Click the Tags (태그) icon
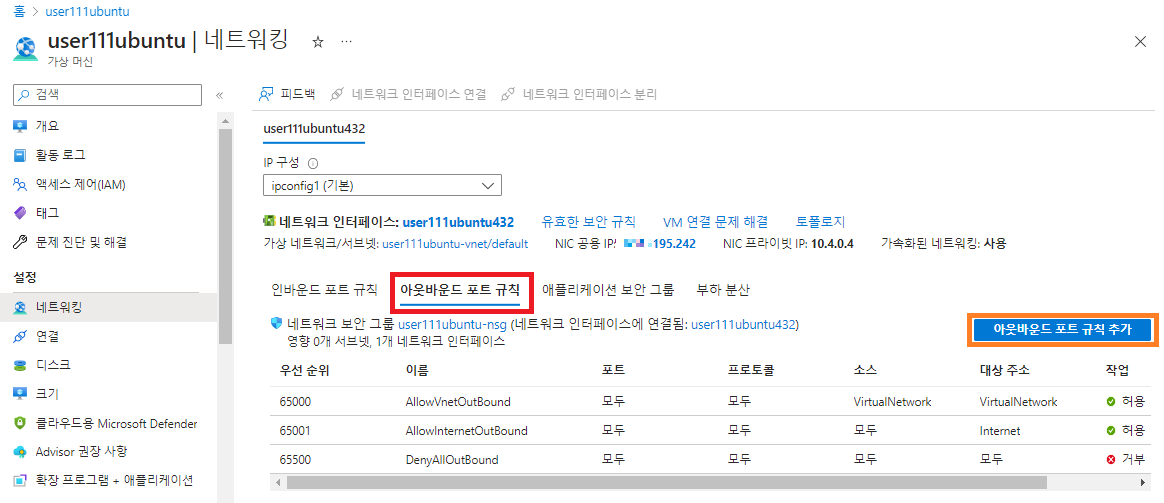 (20, 213)
